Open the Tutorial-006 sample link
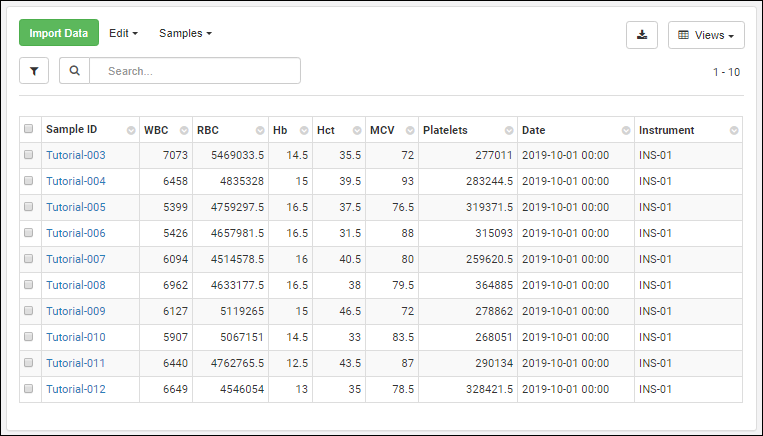Image resolution: width=763 pixels, height=436 pixels. coord(76,233)
